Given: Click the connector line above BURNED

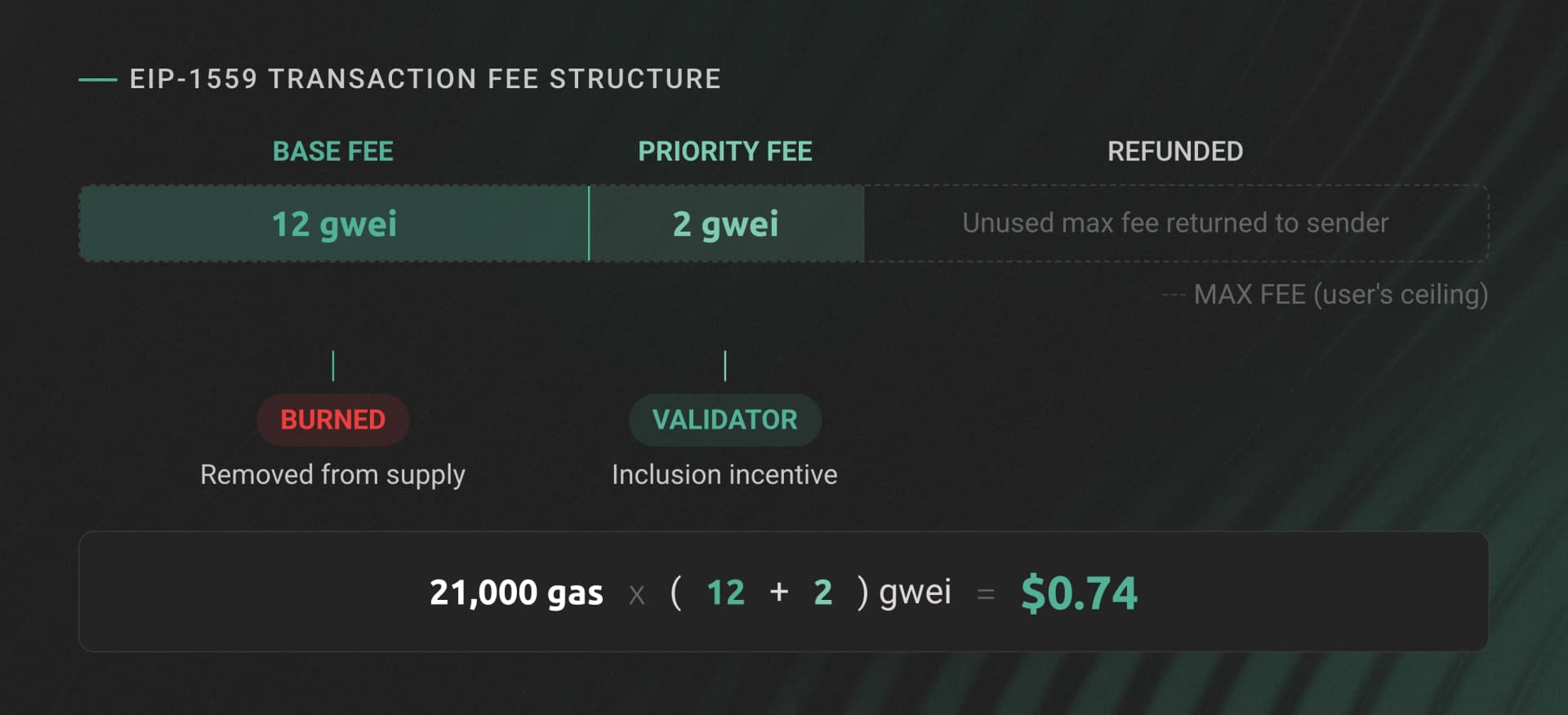Looking at the screenshot, I should (333, 366).
